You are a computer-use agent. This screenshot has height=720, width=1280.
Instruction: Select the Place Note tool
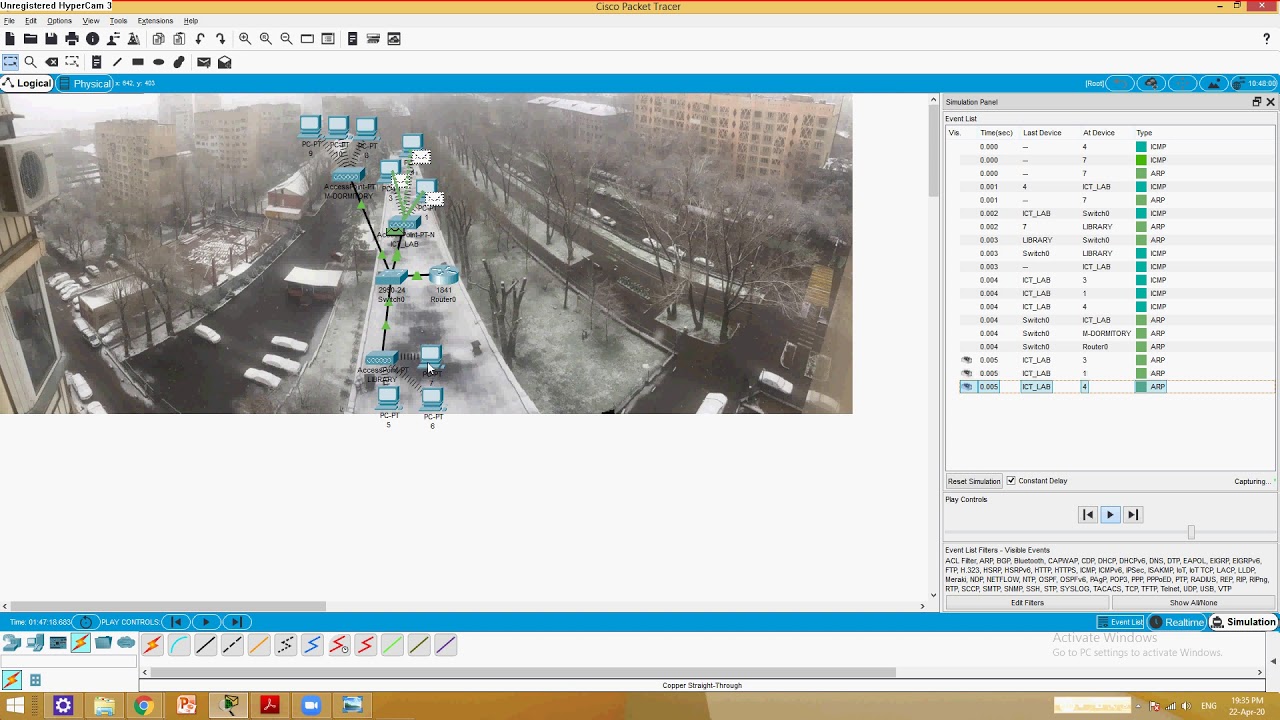96,62
